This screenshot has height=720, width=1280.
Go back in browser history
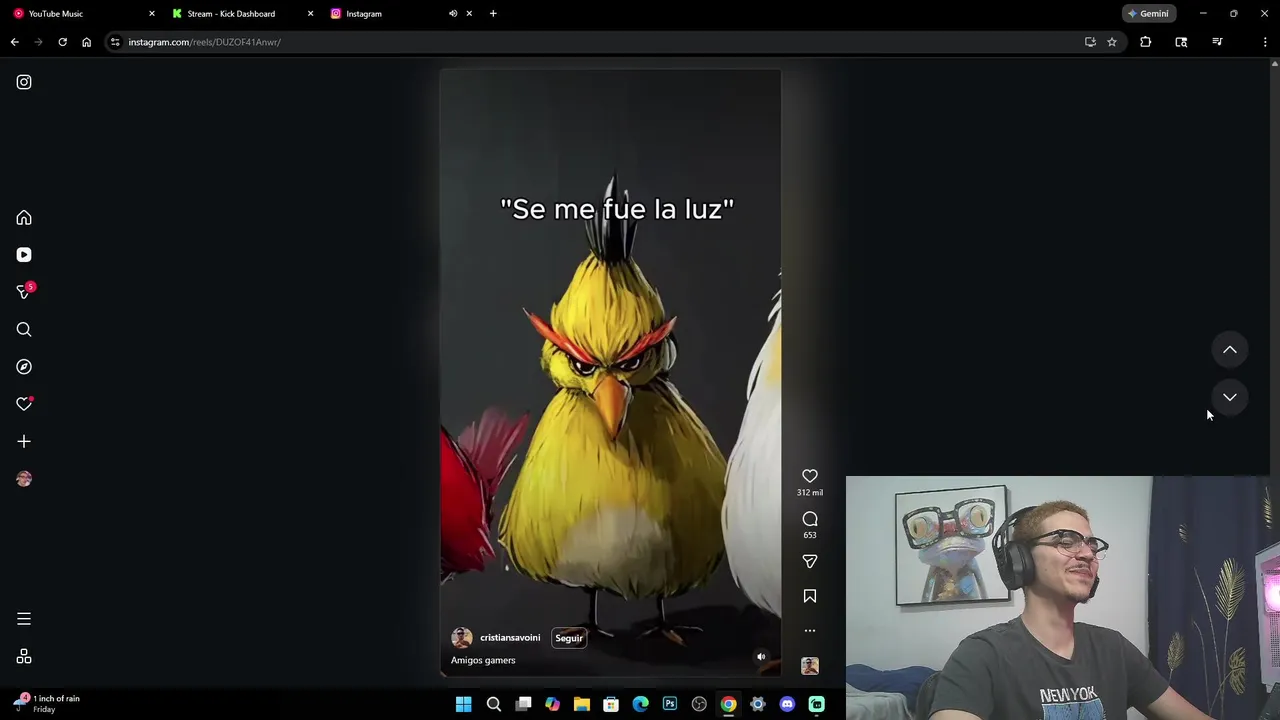pyautogui.click(x=15, y=42)
